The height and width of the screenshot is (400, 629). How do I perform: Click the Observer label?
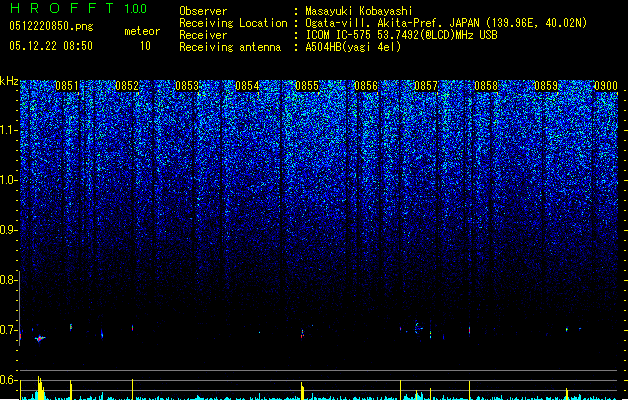(x=203, y=11)
